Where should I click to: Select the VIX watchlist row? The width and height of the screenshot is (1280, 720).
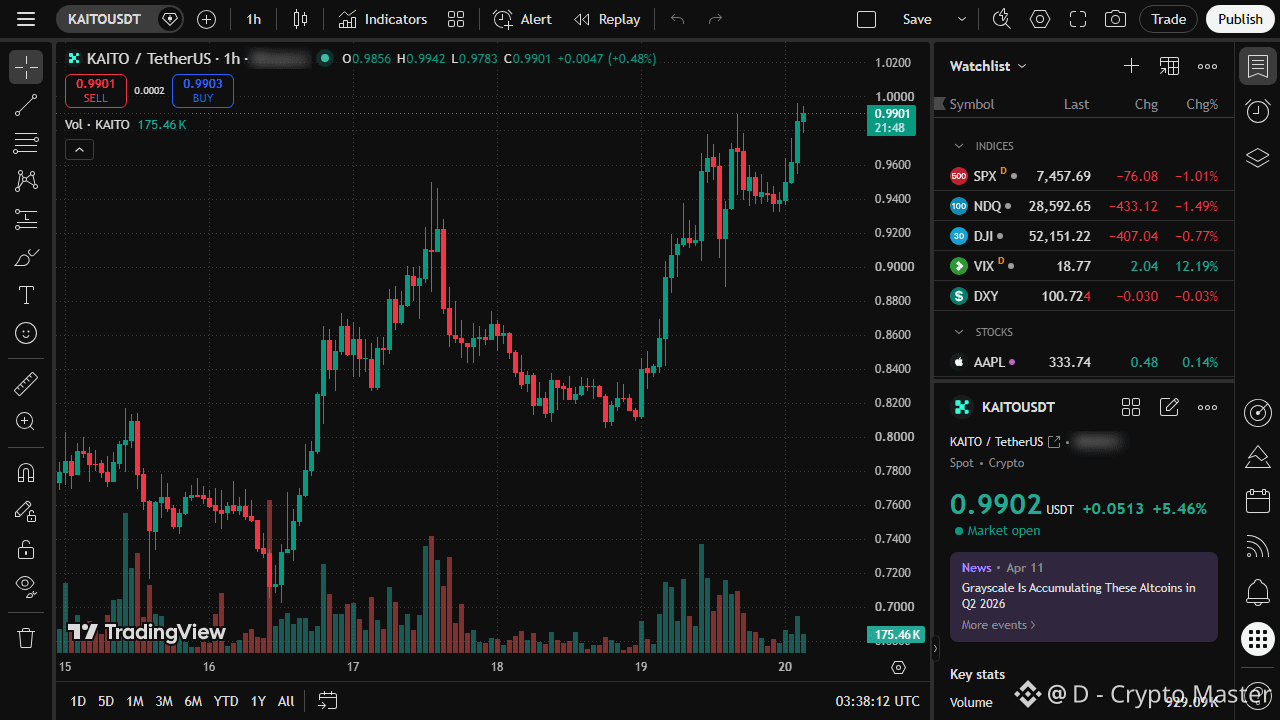1084,266
